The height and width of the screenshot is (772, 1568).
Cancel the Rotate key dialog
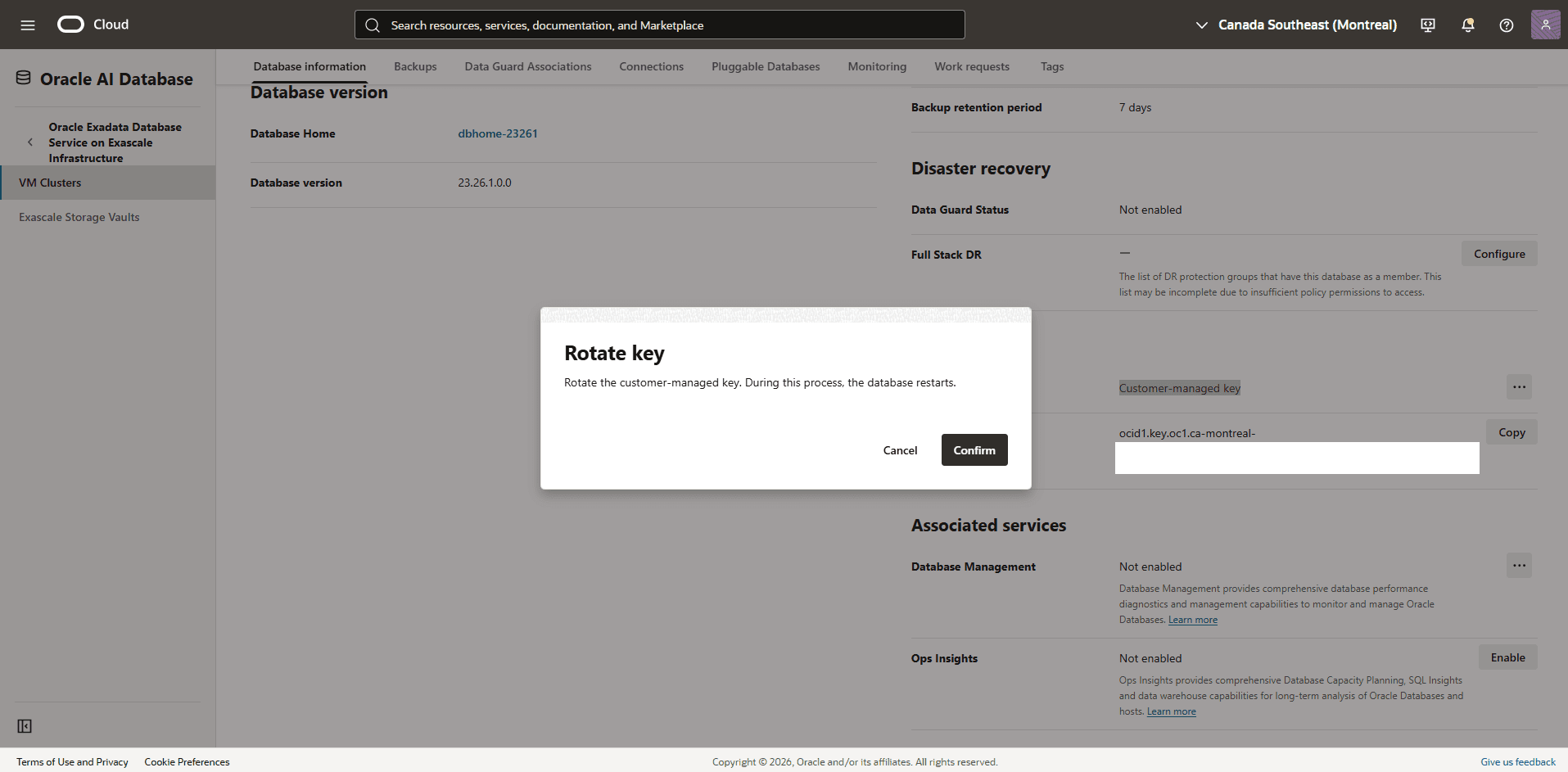tap(900, 450)
